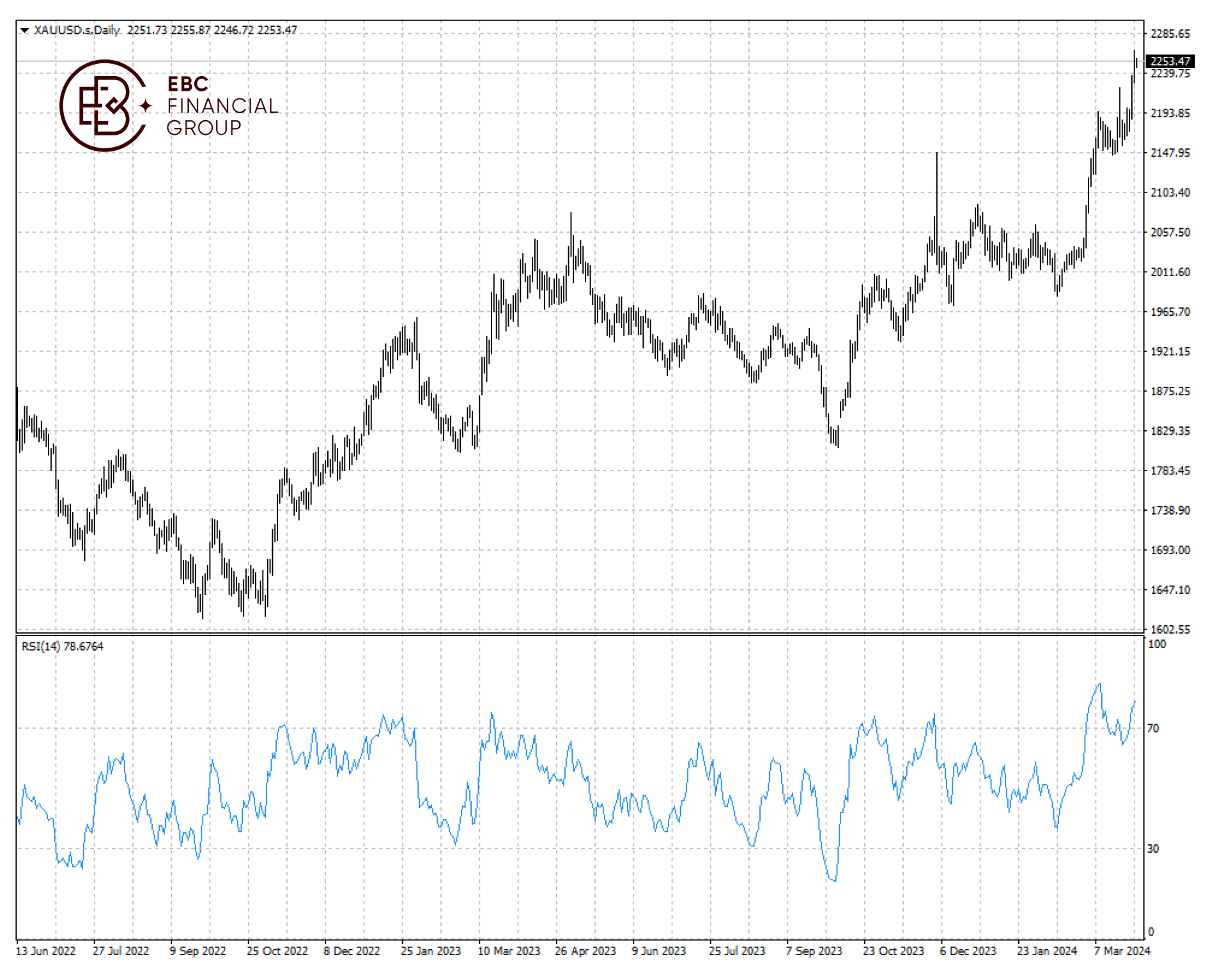Click the 13 Jun 2022 date label

pos(45,951)
